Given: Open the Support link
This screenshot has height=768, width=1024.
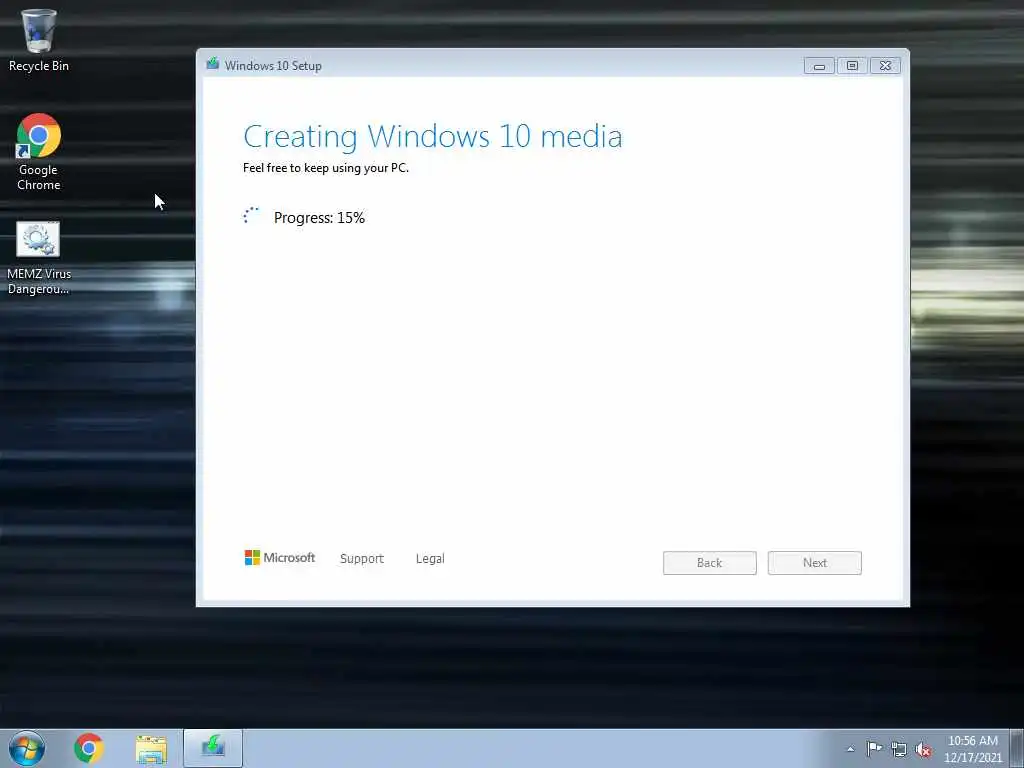Looking at the screenshot, I should click(x=362, y=558).
